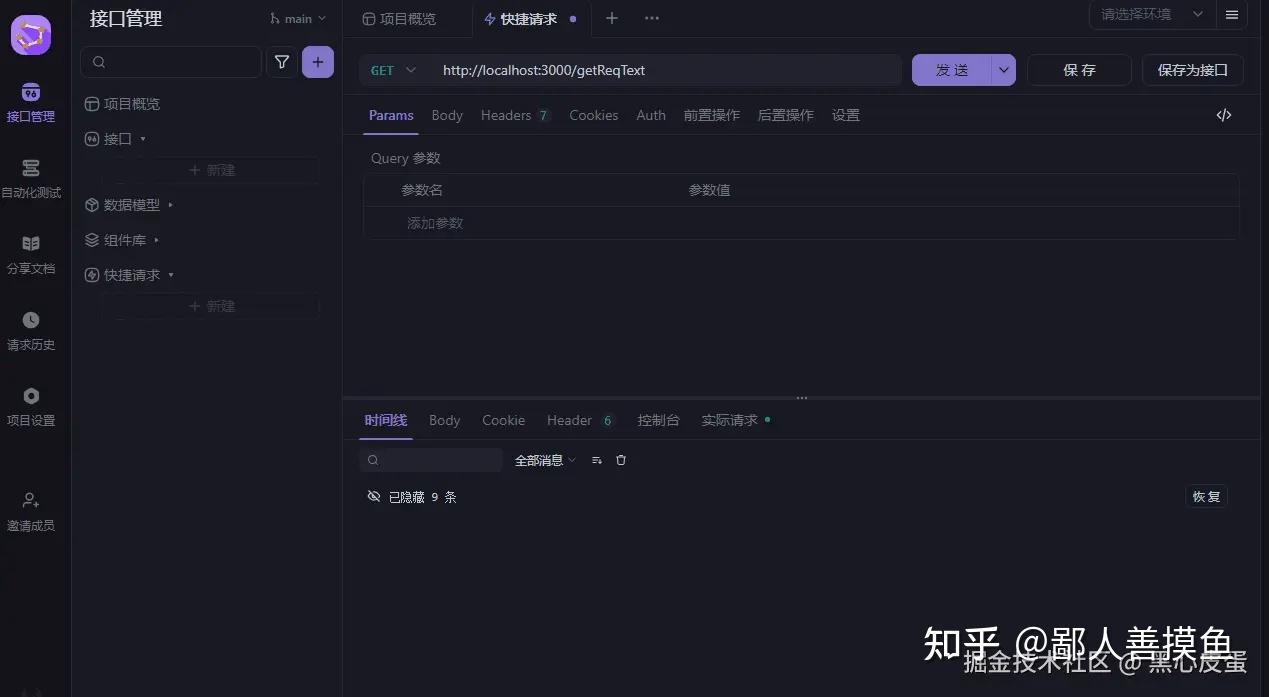Click the 发送 send button

point(952,70)
